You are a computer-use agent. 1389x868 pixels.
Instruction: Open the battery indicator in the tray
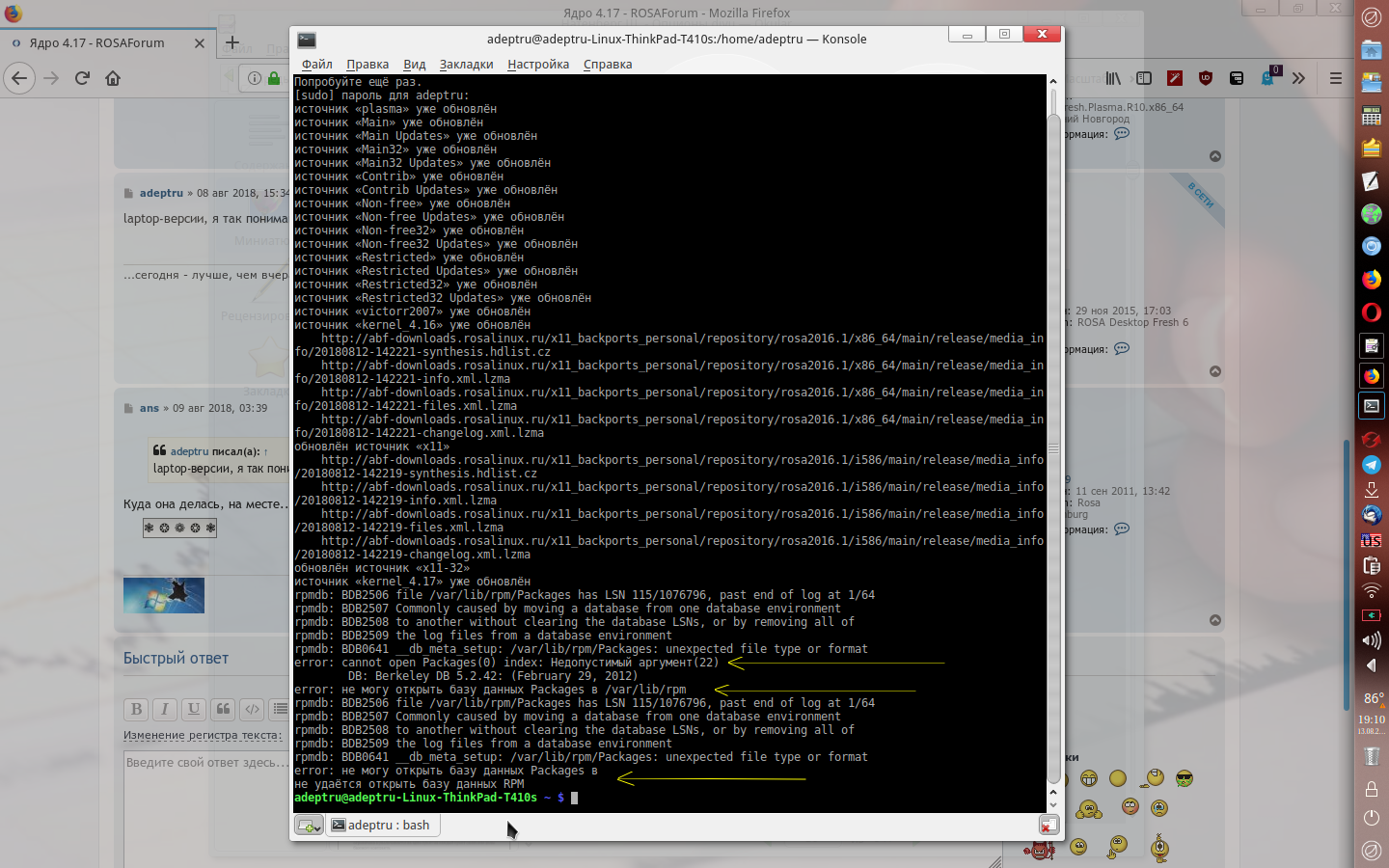click(x=1371, y=615)
